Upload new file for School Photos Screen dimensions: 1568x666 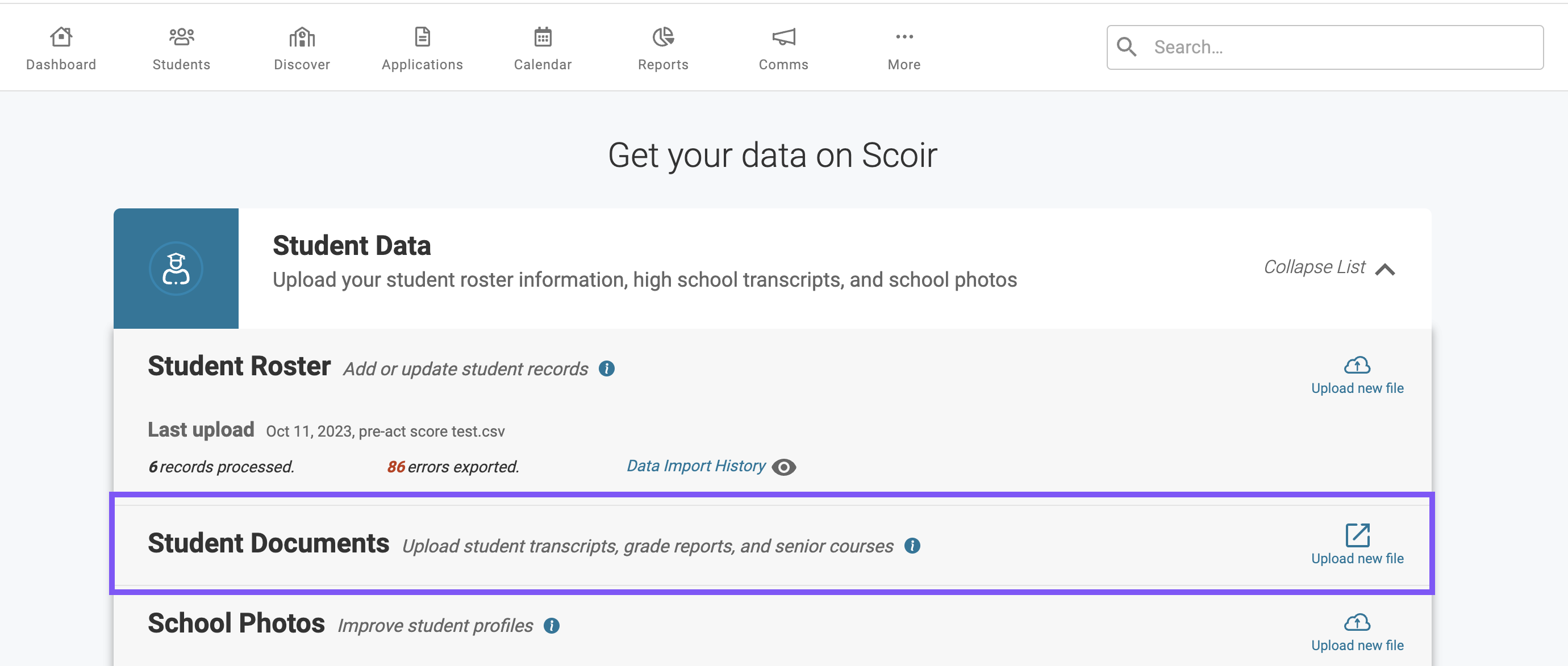coord(1357,633)
